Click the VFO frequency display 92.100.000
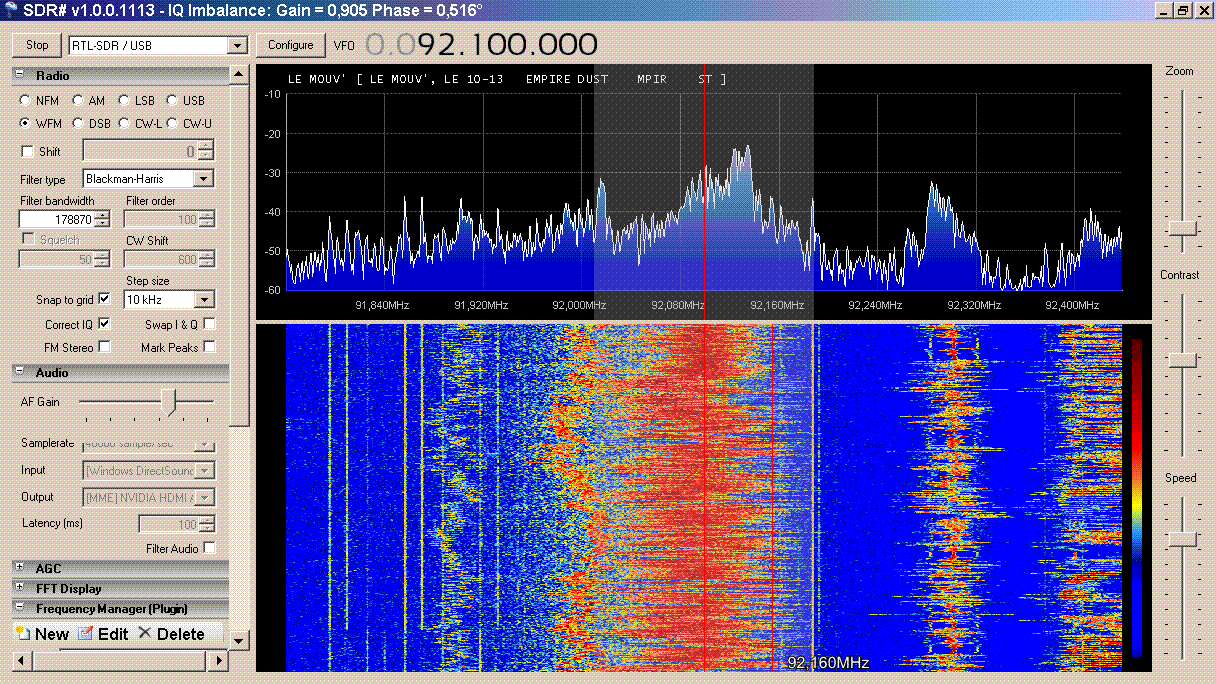 pos(480,45)
